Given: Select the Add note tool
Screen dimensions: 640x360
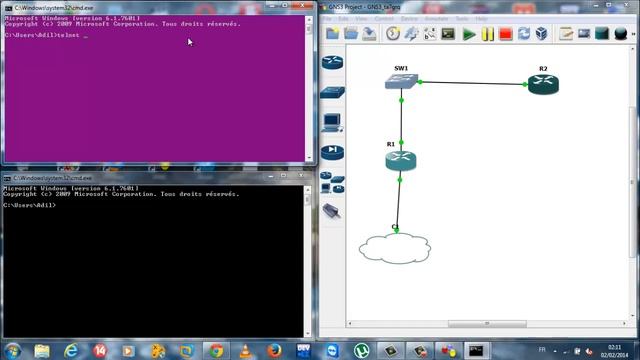Looking at the screenshot, I should (566, 33).
